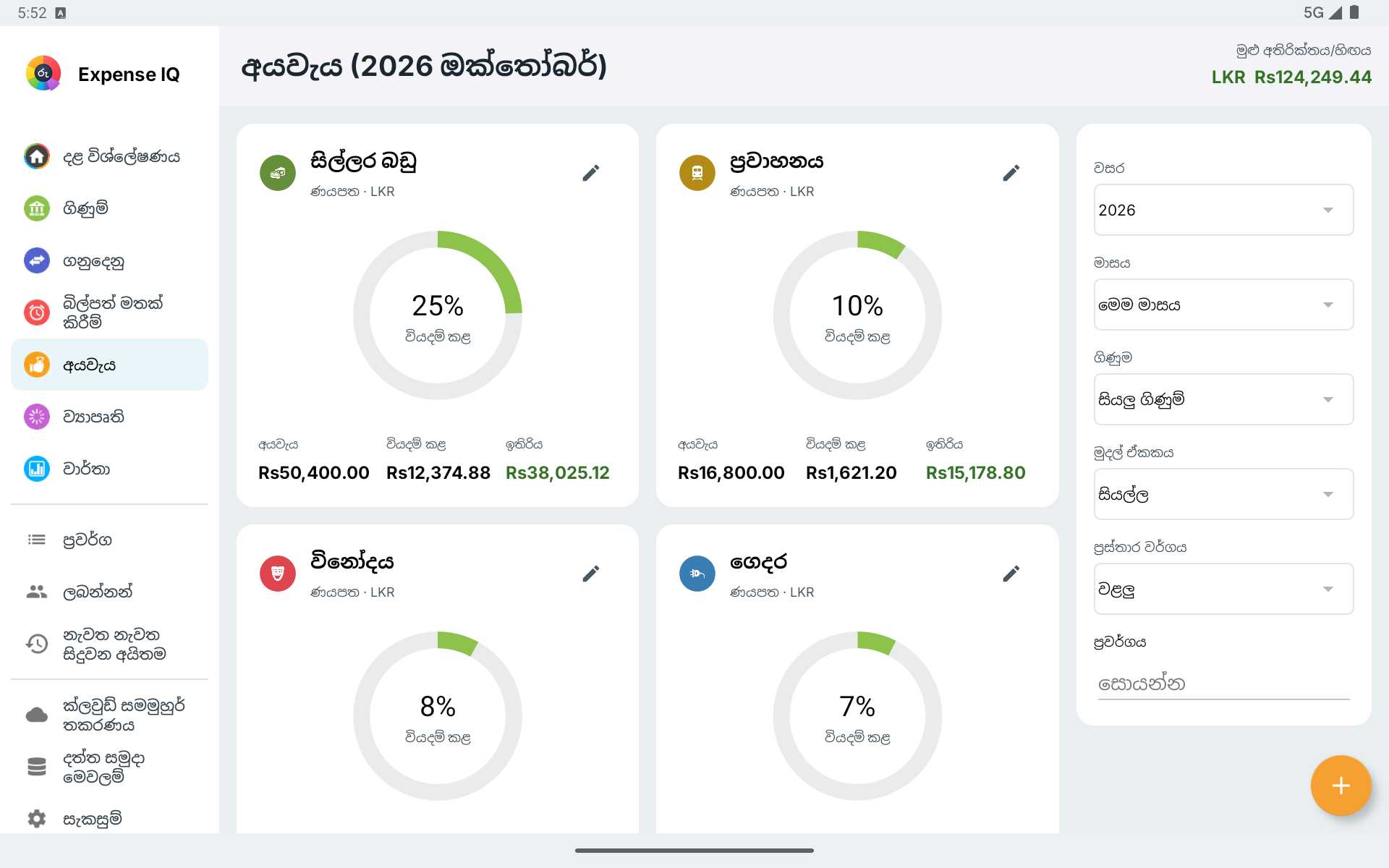Click the ප්‍රවාහනය train category icon
Image resolution: width=1389 pixels, height=868 pixels.
coord(697,173)
